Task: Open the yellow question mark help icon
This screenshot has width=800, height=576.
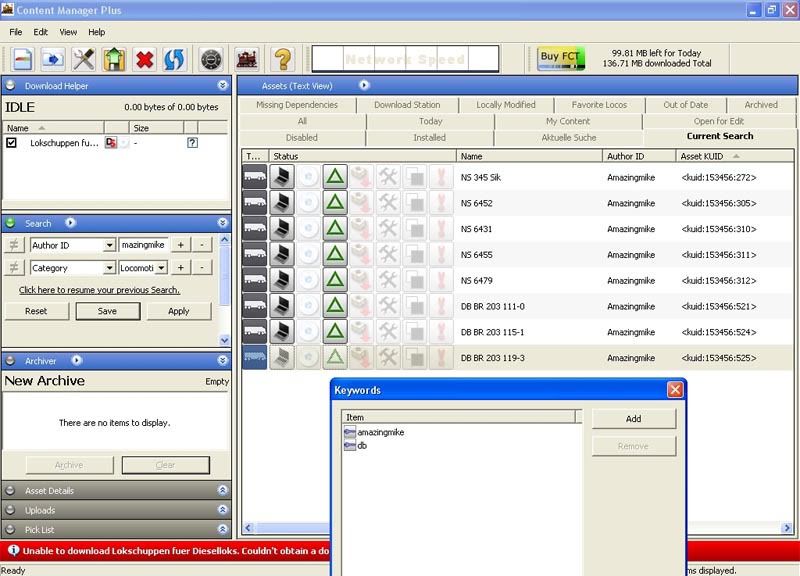Action: tap(282, 60)
